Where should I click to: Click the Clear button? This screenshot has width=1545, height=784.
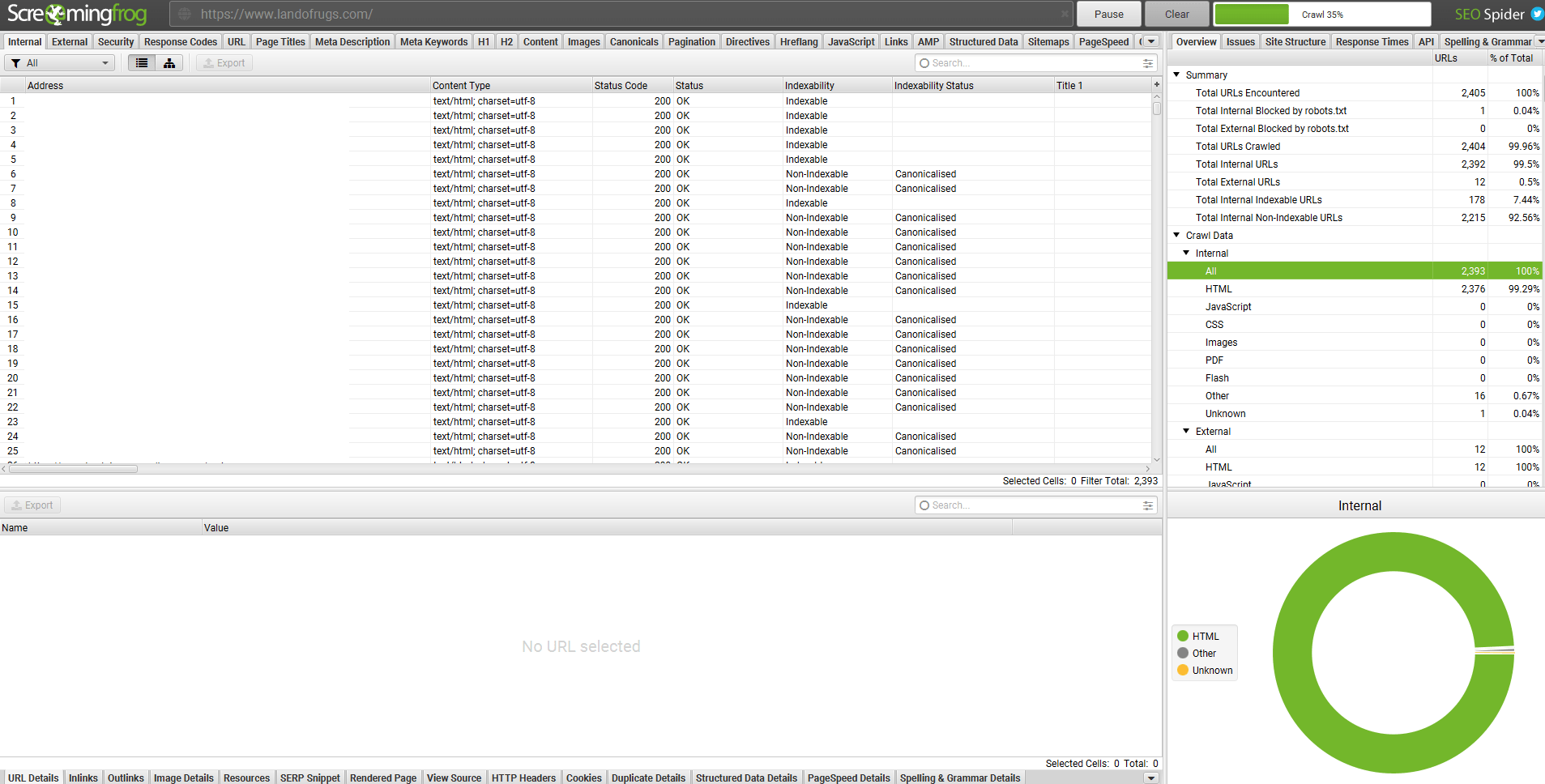[1176, 14]
